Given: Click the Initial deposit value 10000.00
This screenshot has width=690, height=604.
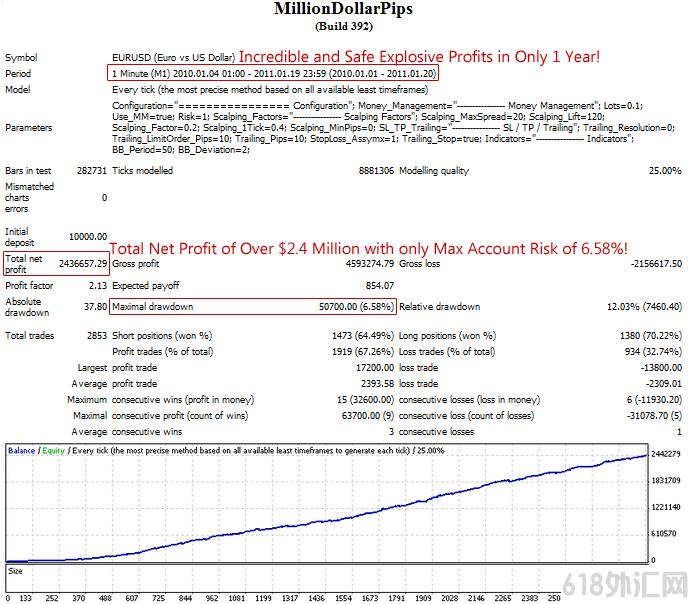Looking at the screenshot, I should (x=88, y=237).
